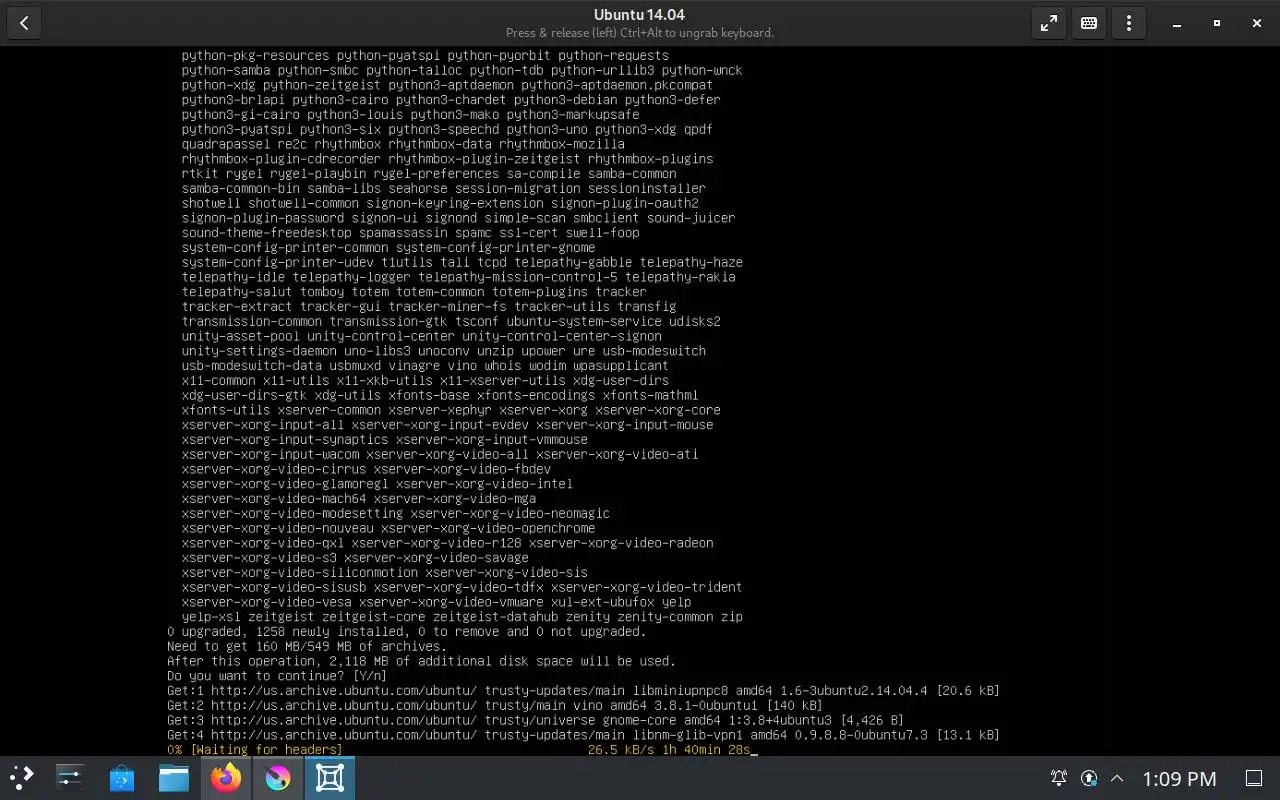This screenshot has width=1280, height=800.
Task: Toggle fullscreen mode for the Ubuntu box
Action: coord(1048,23)
